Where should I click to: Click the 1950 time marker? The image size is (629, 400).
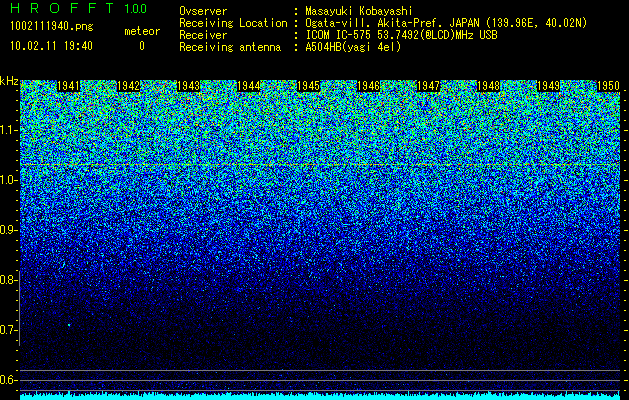coord(609,86)
